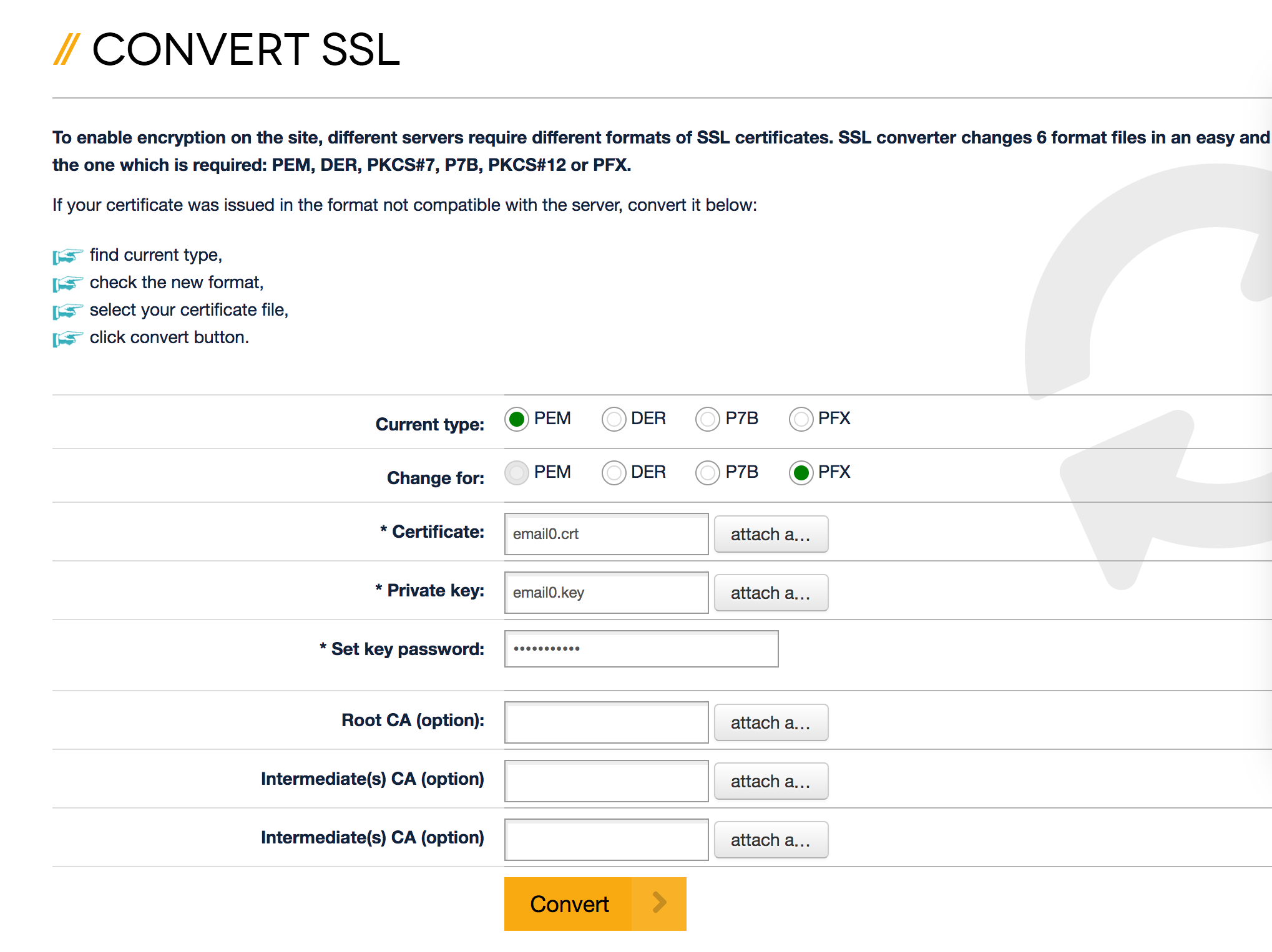Attach a file for Private key
Screen dimensions: 1272x952
[x=771, y=593]
